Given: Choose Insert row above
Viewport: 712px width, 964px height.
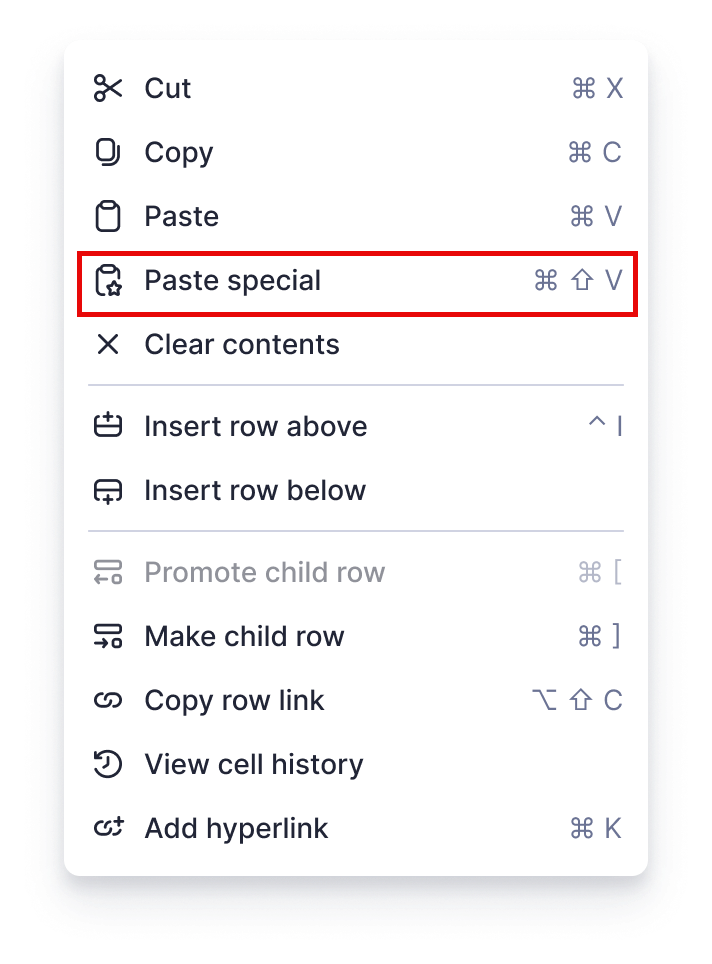Looking at the screenshot, I should [x=256, y=426].
